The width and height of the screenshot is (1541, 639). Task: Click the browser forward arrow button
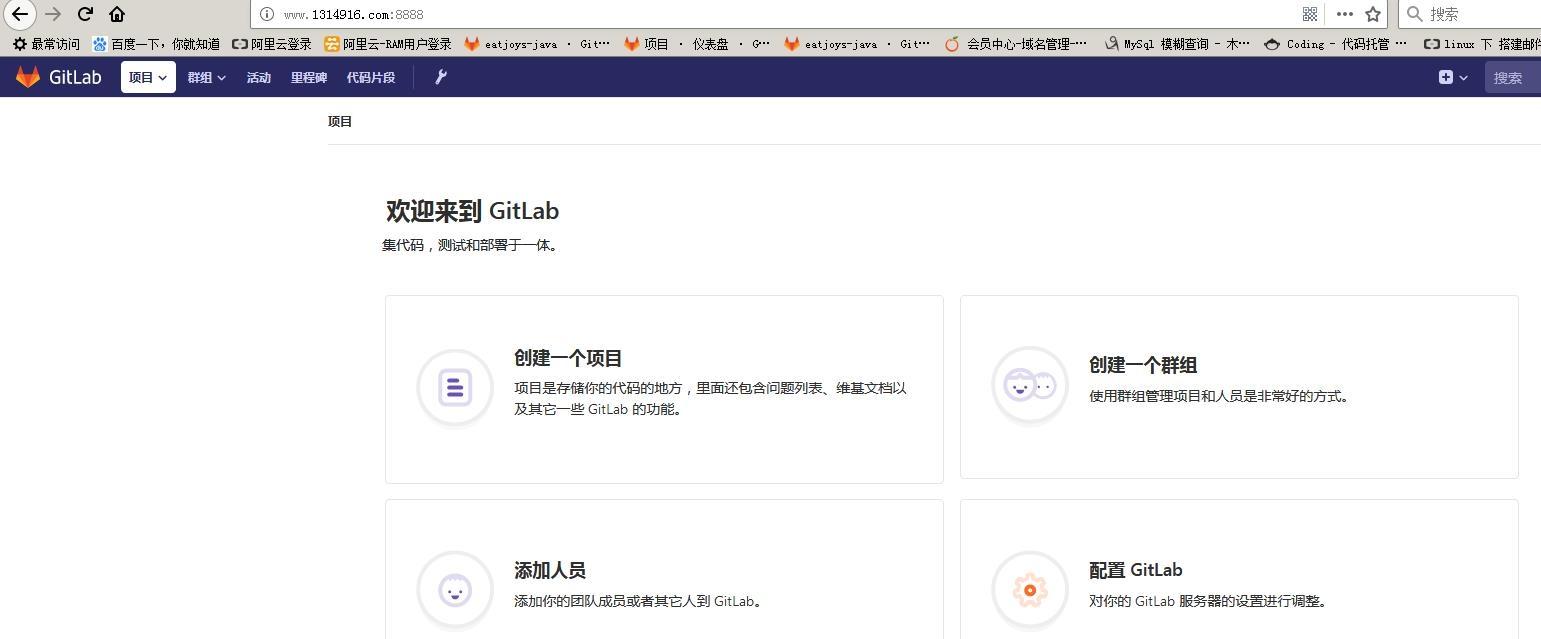(53, 14)
